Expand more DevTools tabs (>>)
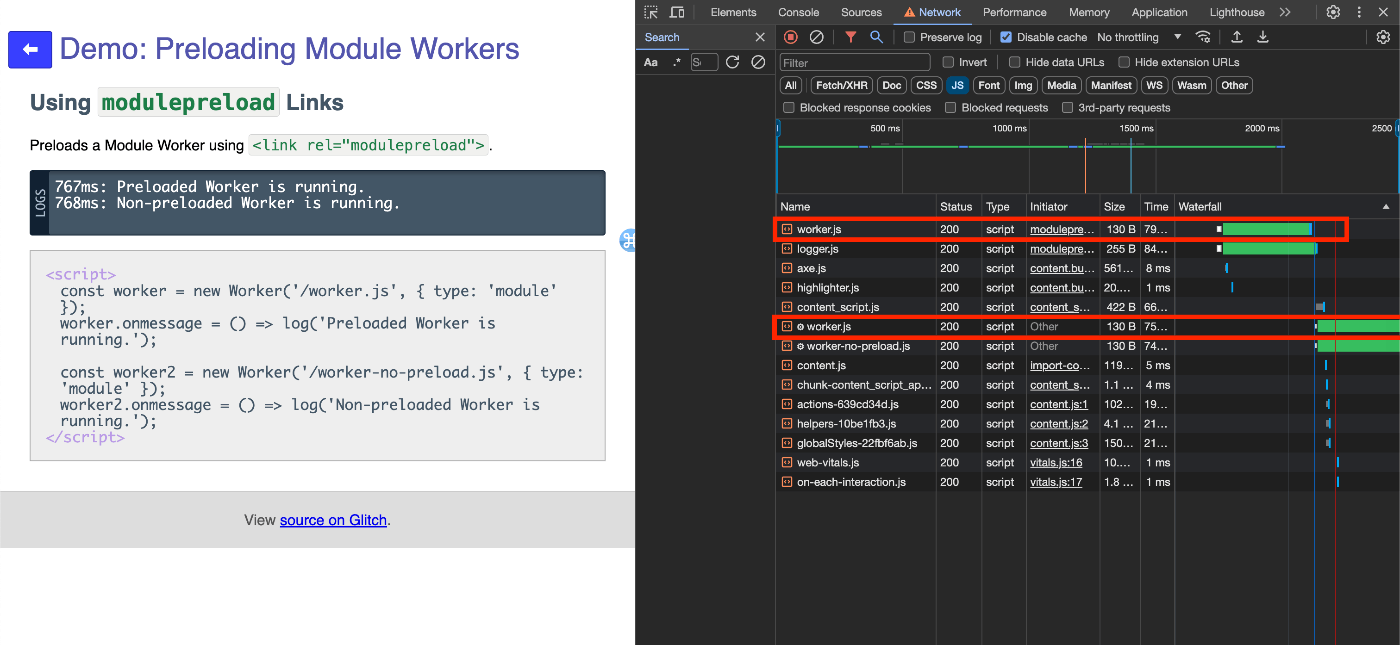Image resolution: width=1400 pixels, height=645 pixels. click(x=1285, y=12)
